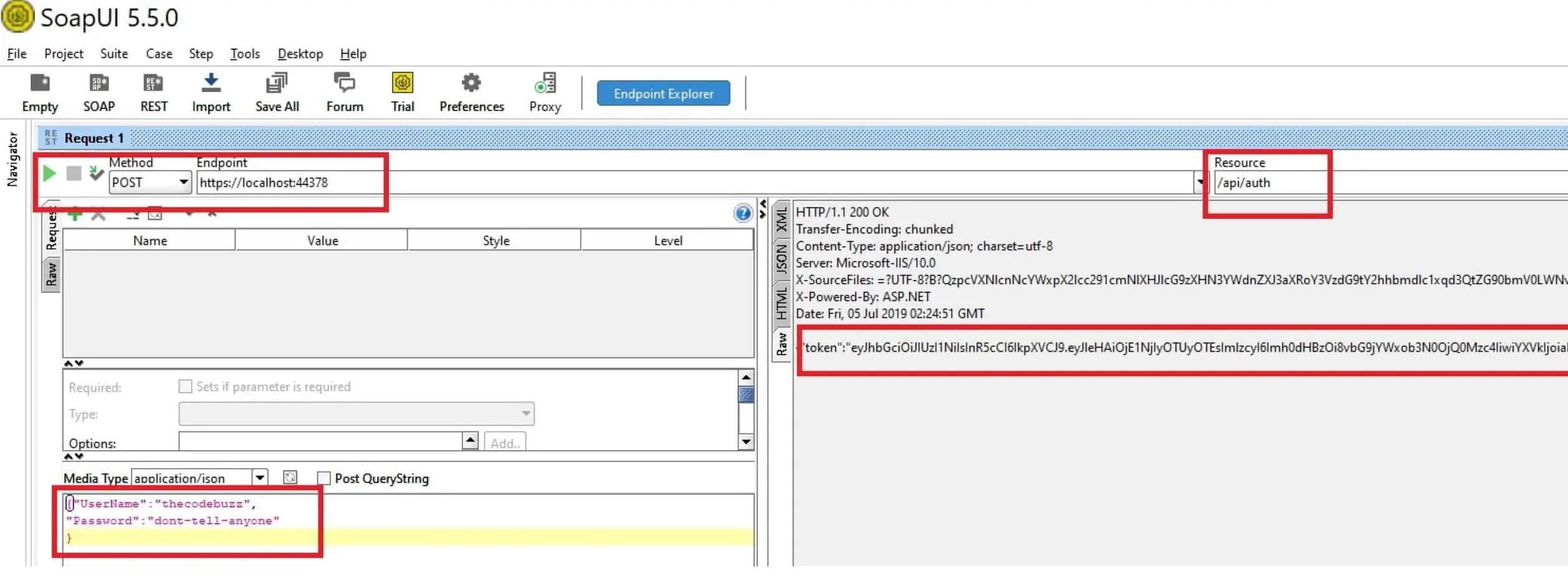This screenshot has height=576, width=1568.
Task: Cancel the running request with the stop square
Action: click(74, 173)
